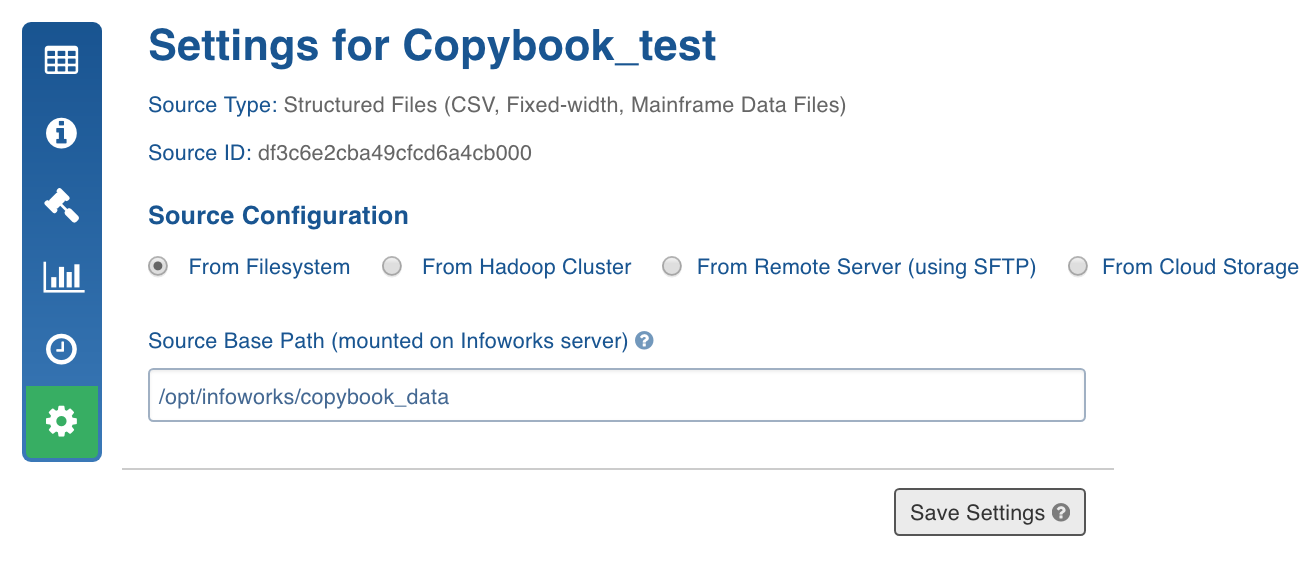Open the info circle icon in sidebar
Screen dimensions: 1314x562
61,132
